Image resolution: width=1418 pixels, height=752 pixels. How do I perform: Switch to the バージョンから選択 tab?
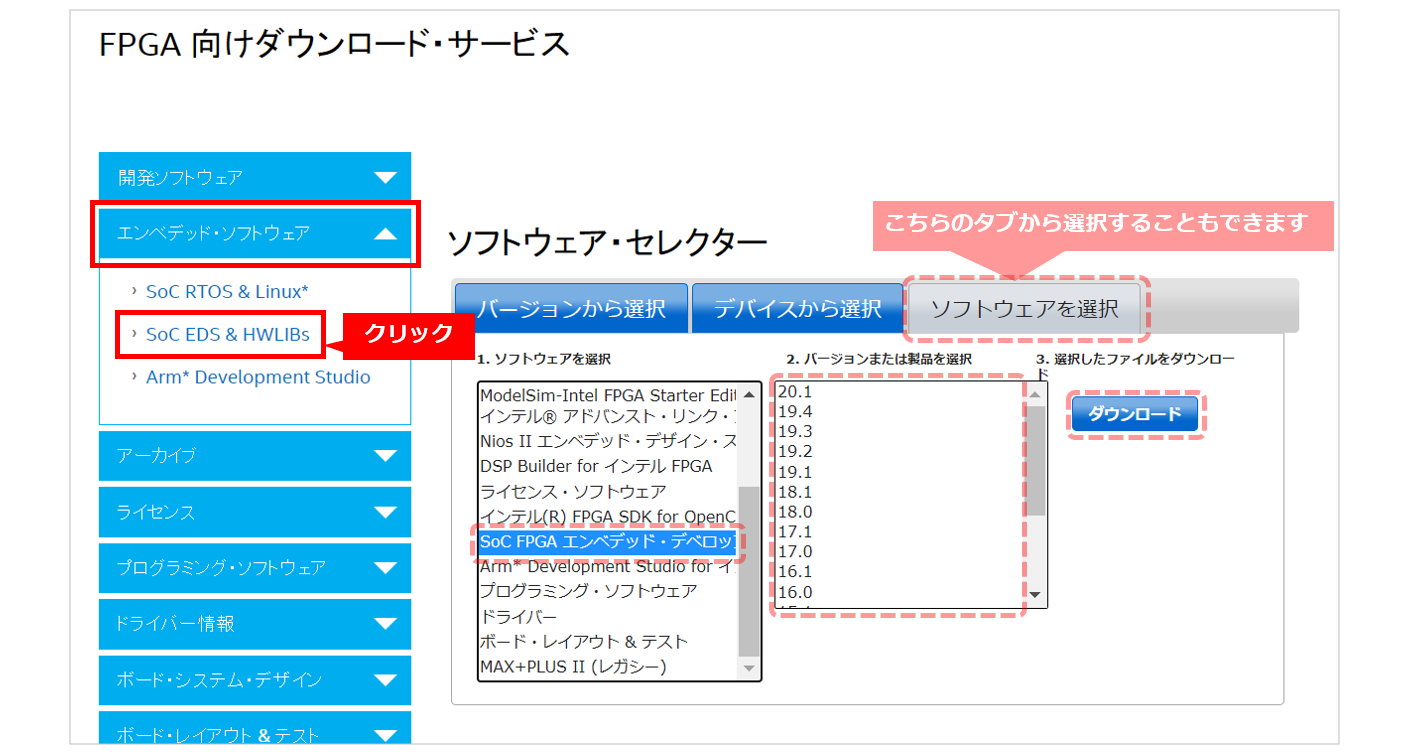(x=571, y=308)
